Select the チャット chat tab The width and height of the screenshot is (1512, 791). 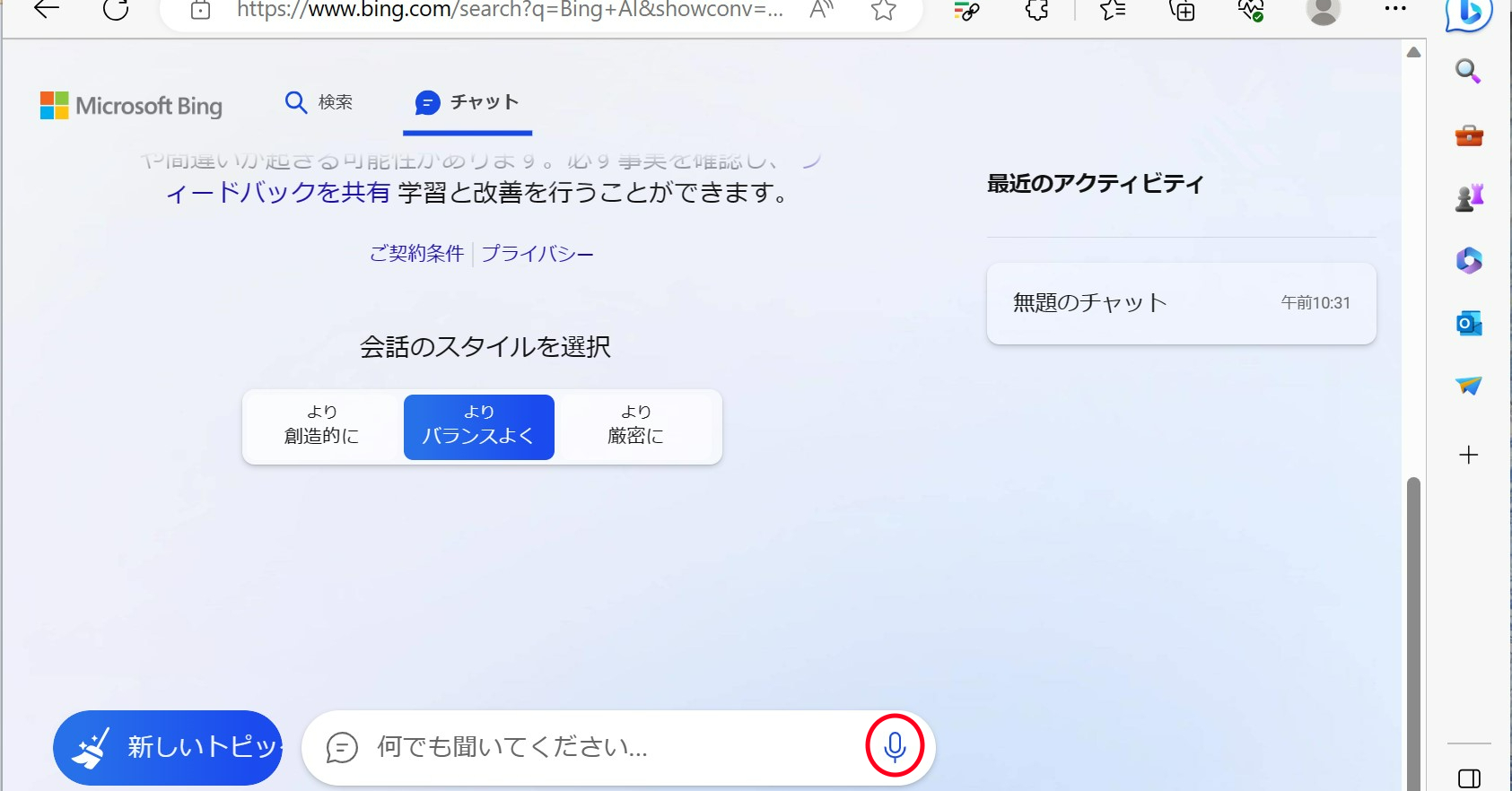click(468, 103)
